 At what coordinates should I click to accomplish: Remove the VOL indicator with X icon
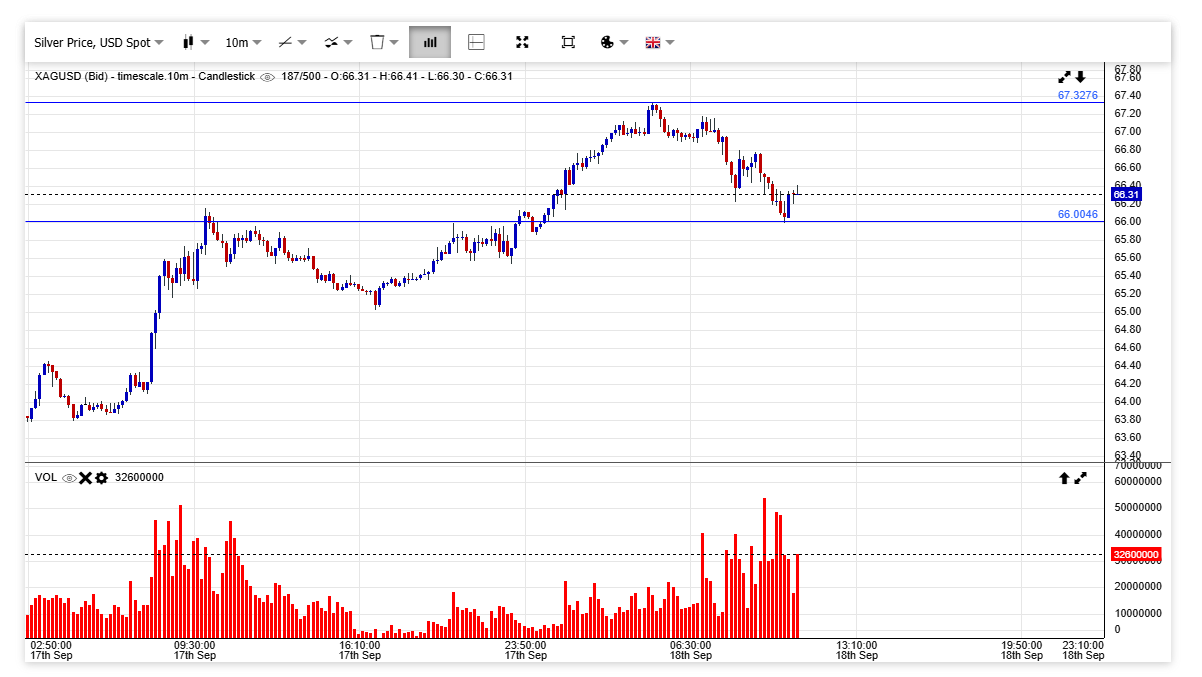(x=85, y=478)
